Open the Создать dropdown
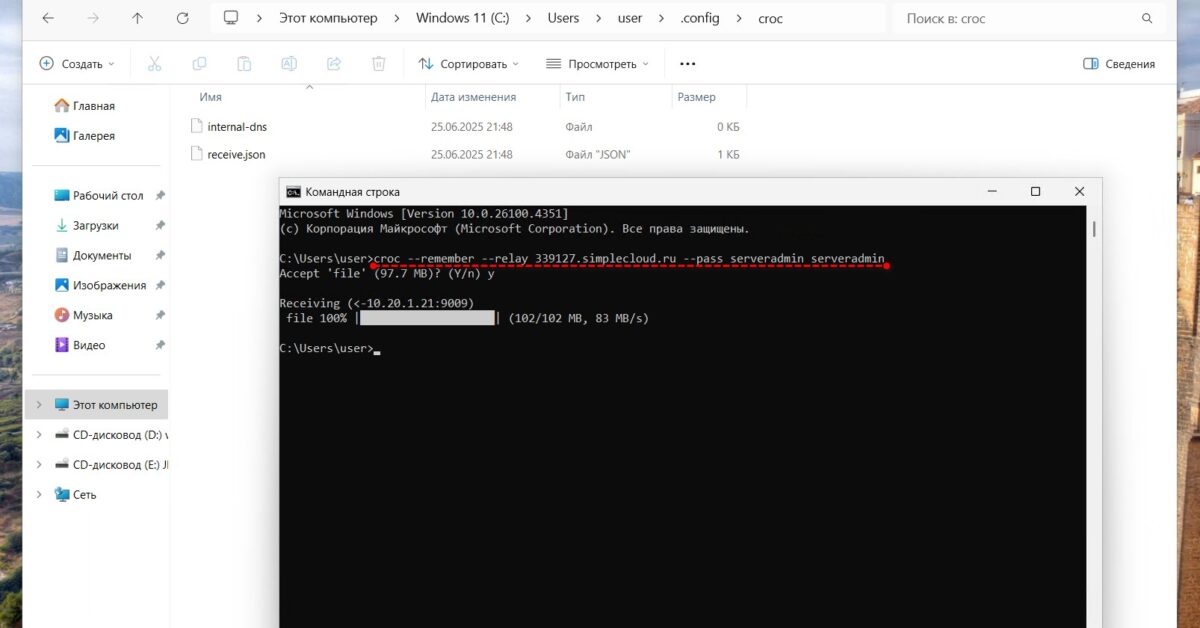The width and height of the screenshot is (1200, 628). [x=77, y=63]
